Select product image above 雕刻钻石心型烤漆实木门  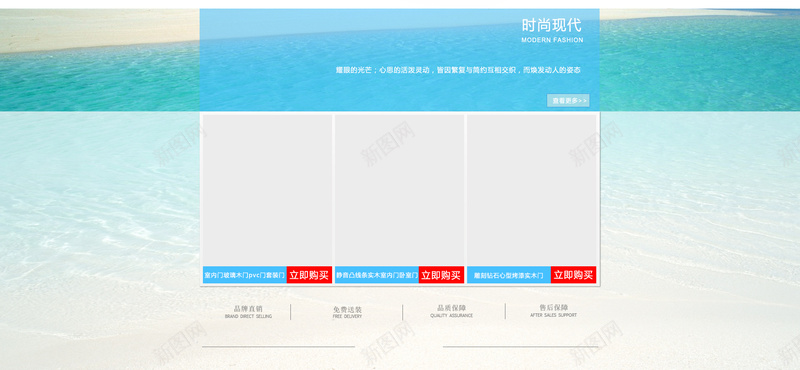pyautogui.click(x=532, y=190)
